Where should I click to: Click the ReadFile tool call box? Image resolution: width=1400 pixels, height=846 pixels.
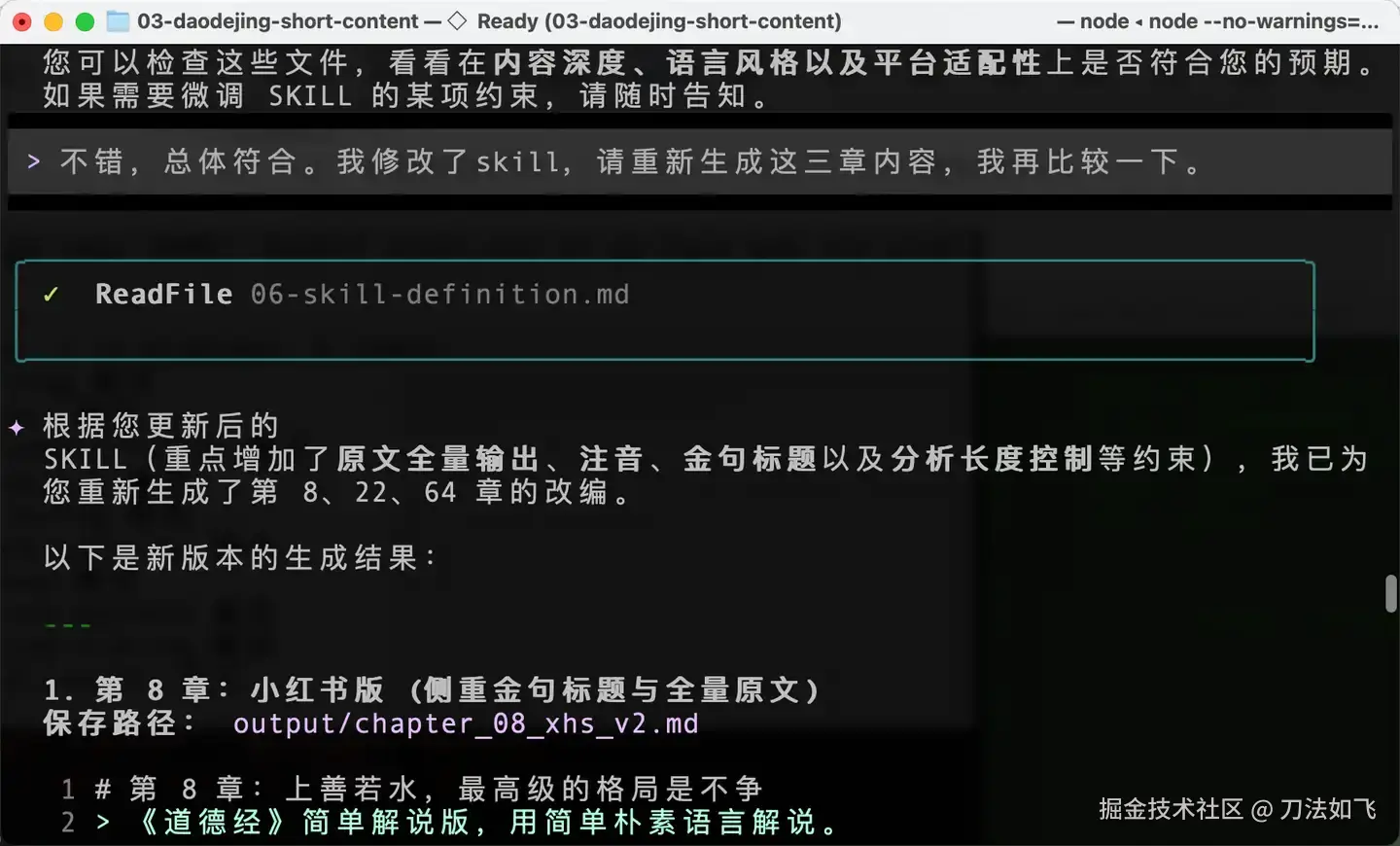pyautogui.click(x=665, y=311)
